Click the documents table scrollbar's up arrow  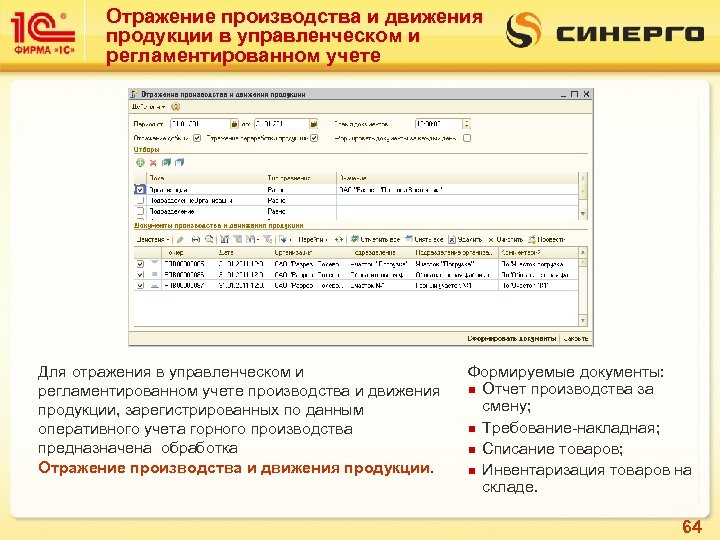click(x=583, y=252)
